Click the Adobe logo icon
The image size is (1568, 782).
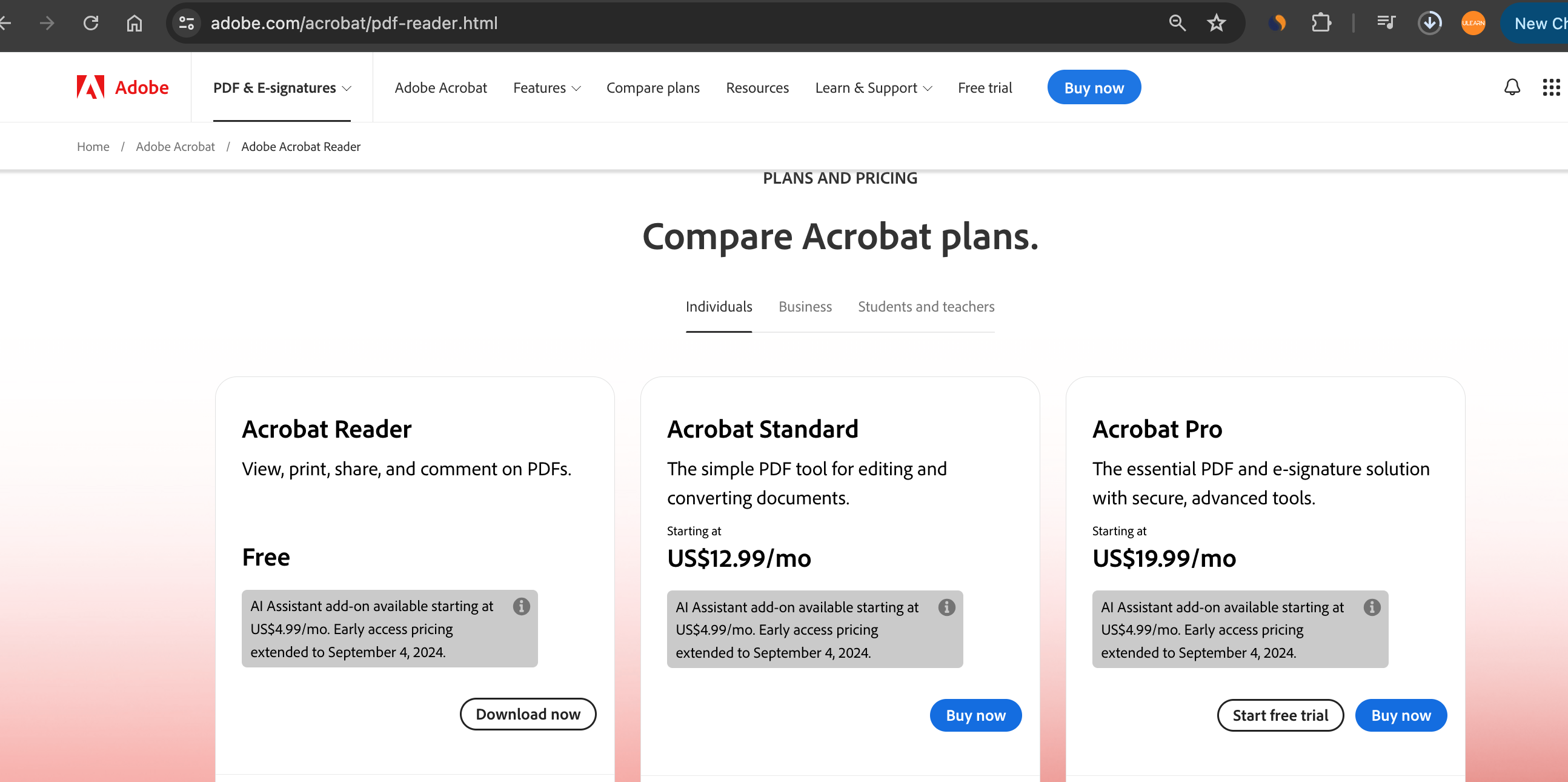[90, 87]
